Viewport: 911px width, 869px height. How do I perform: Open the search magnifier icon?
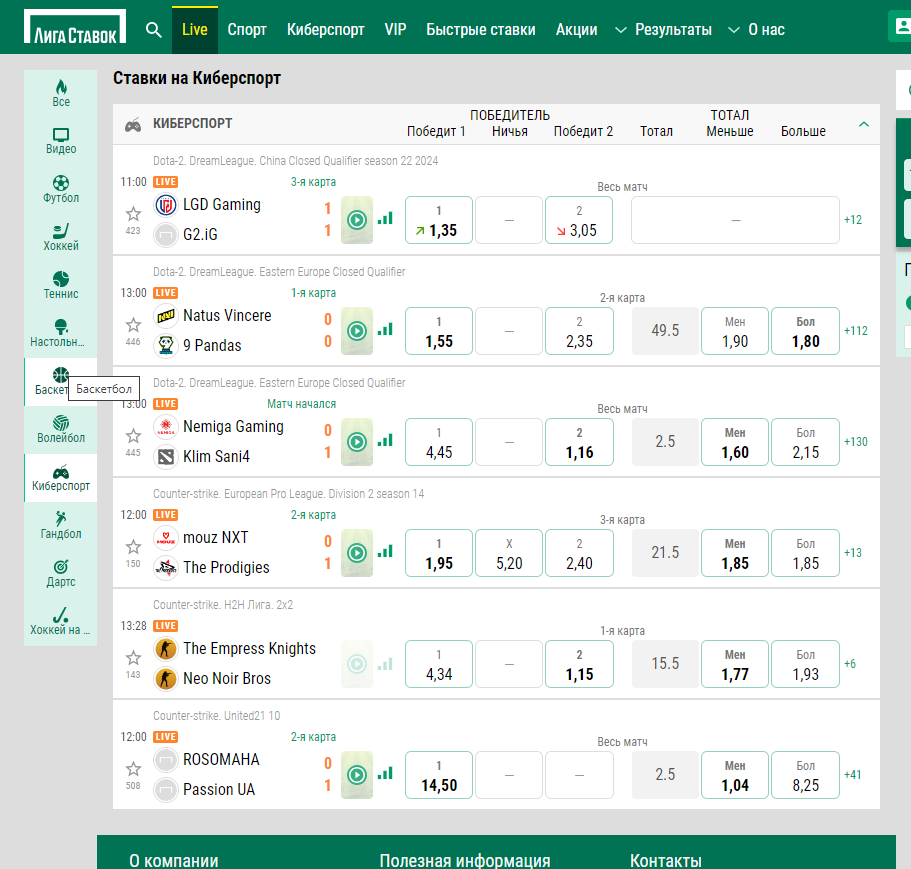click(153, 30)
